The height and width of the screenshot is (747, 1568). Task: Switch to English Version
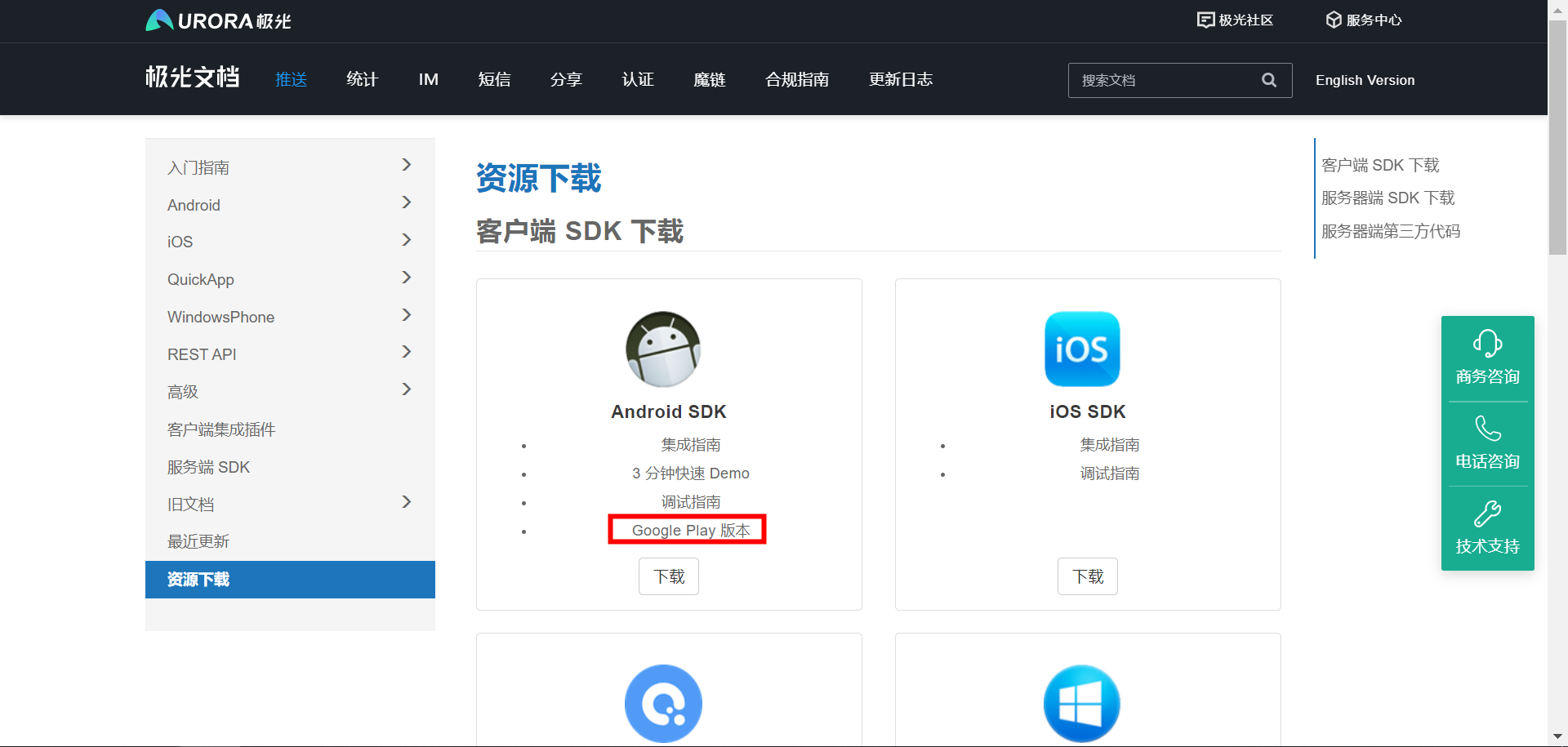click(x=1365, y=80)
